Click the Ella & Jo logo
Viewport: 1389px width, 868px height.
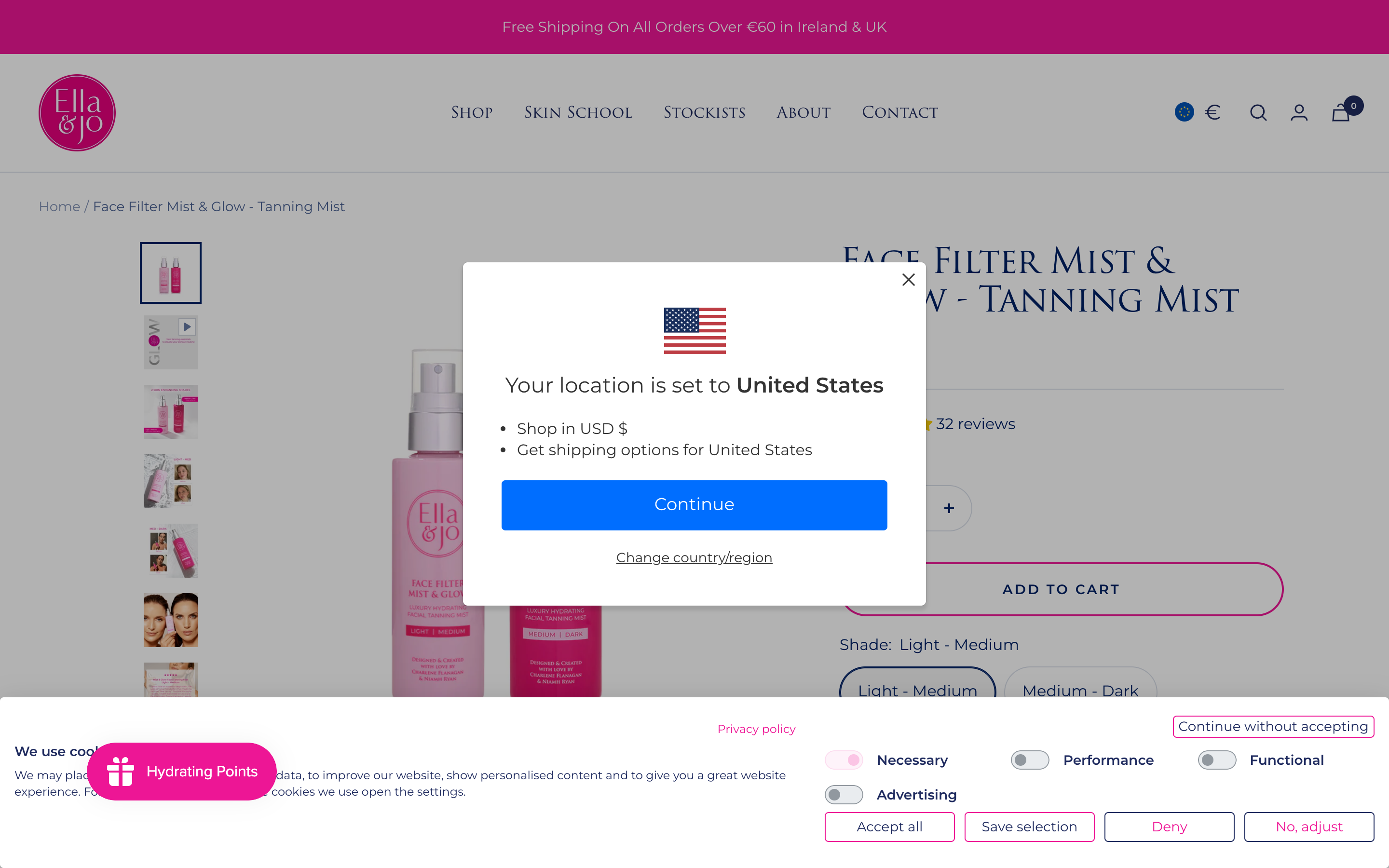pos(77,112)
